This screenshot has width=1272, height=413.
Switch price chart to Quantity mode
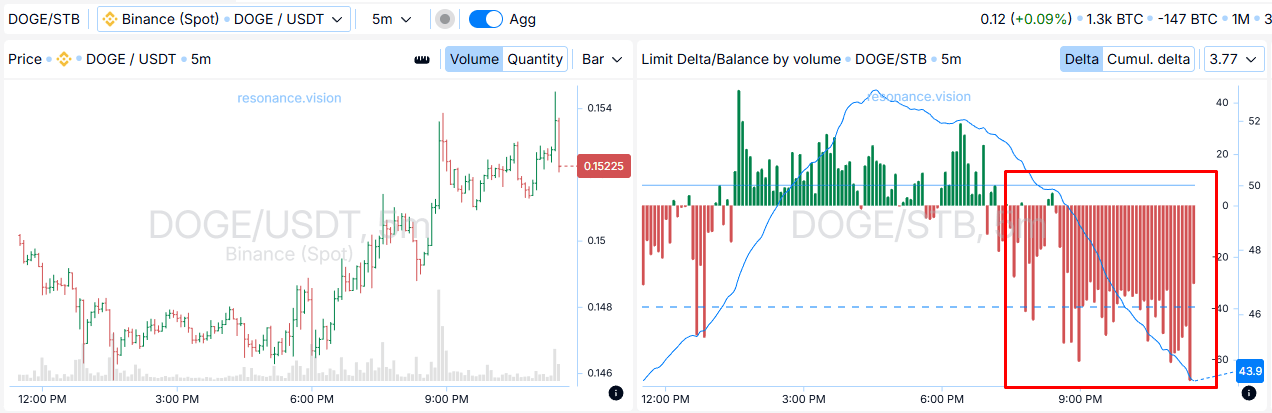535,59
